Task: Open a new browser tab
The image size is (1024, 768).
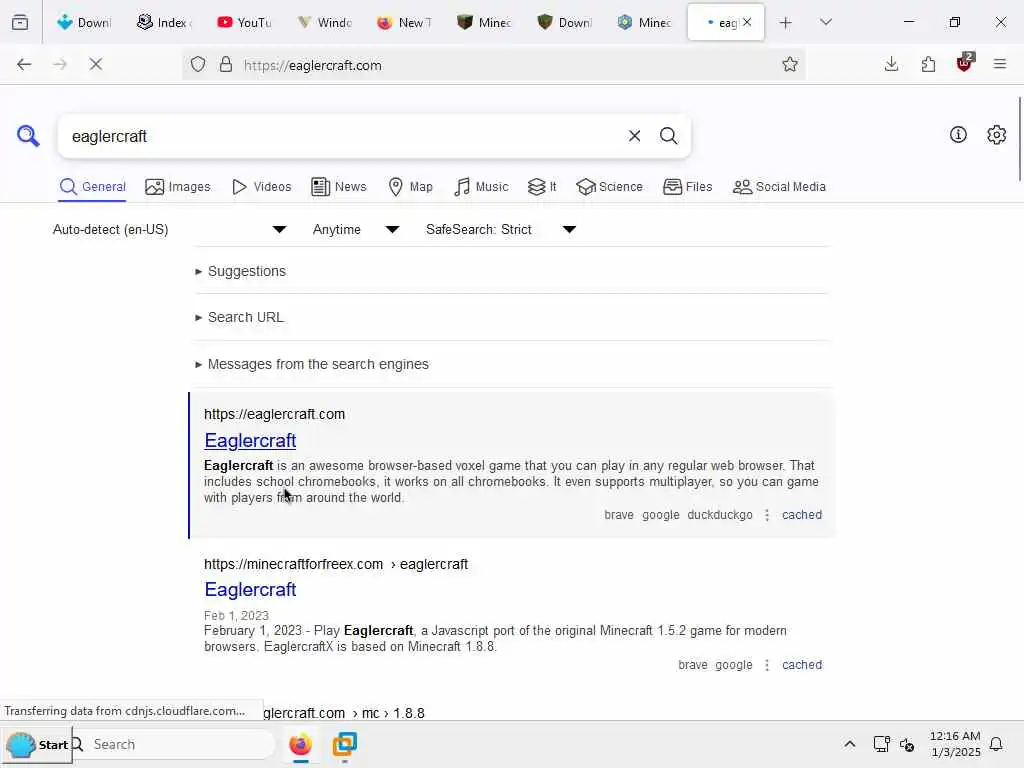Action: coord(786,23)
